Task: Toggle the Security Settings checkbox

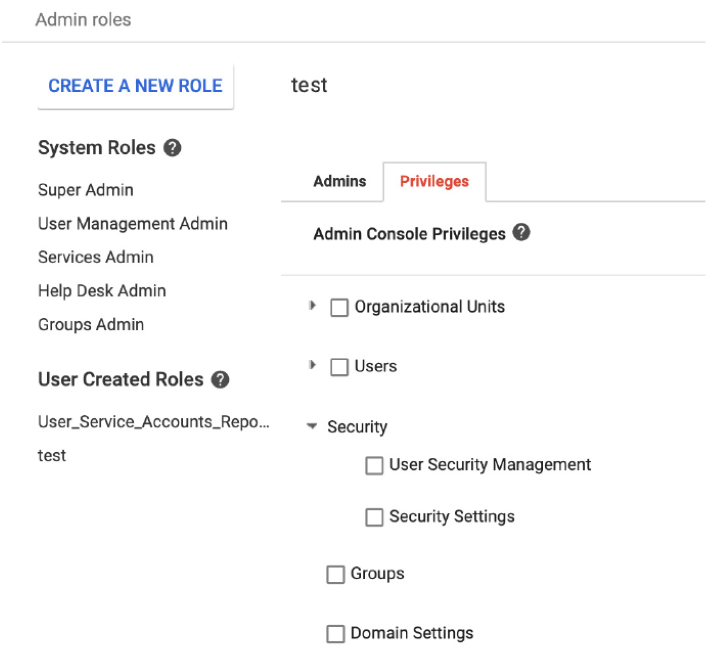Action: pyautogui.click(x=374, y=518)
